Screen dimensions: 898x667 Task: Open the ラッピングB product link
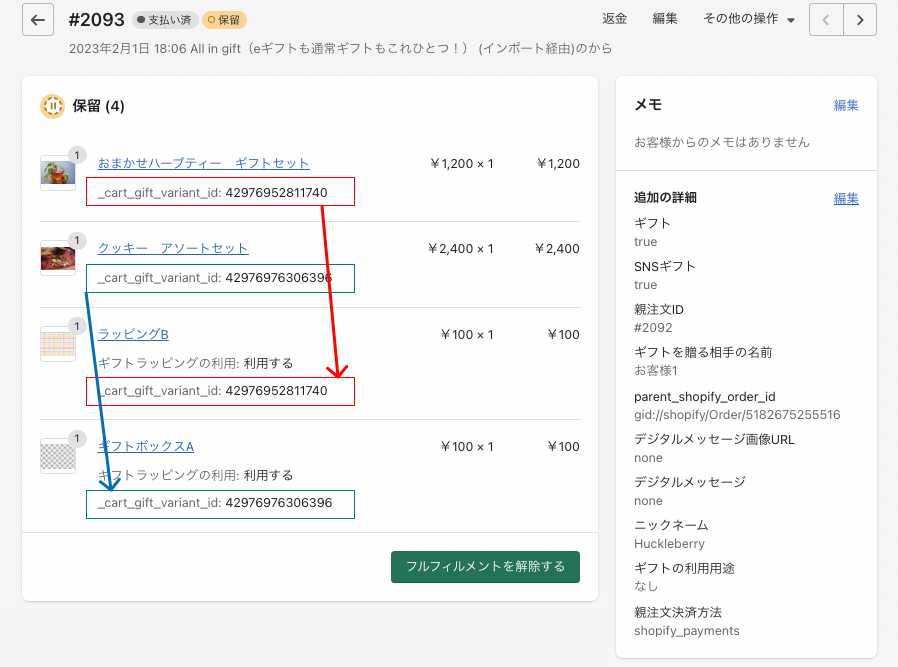(x=133, y=334)
